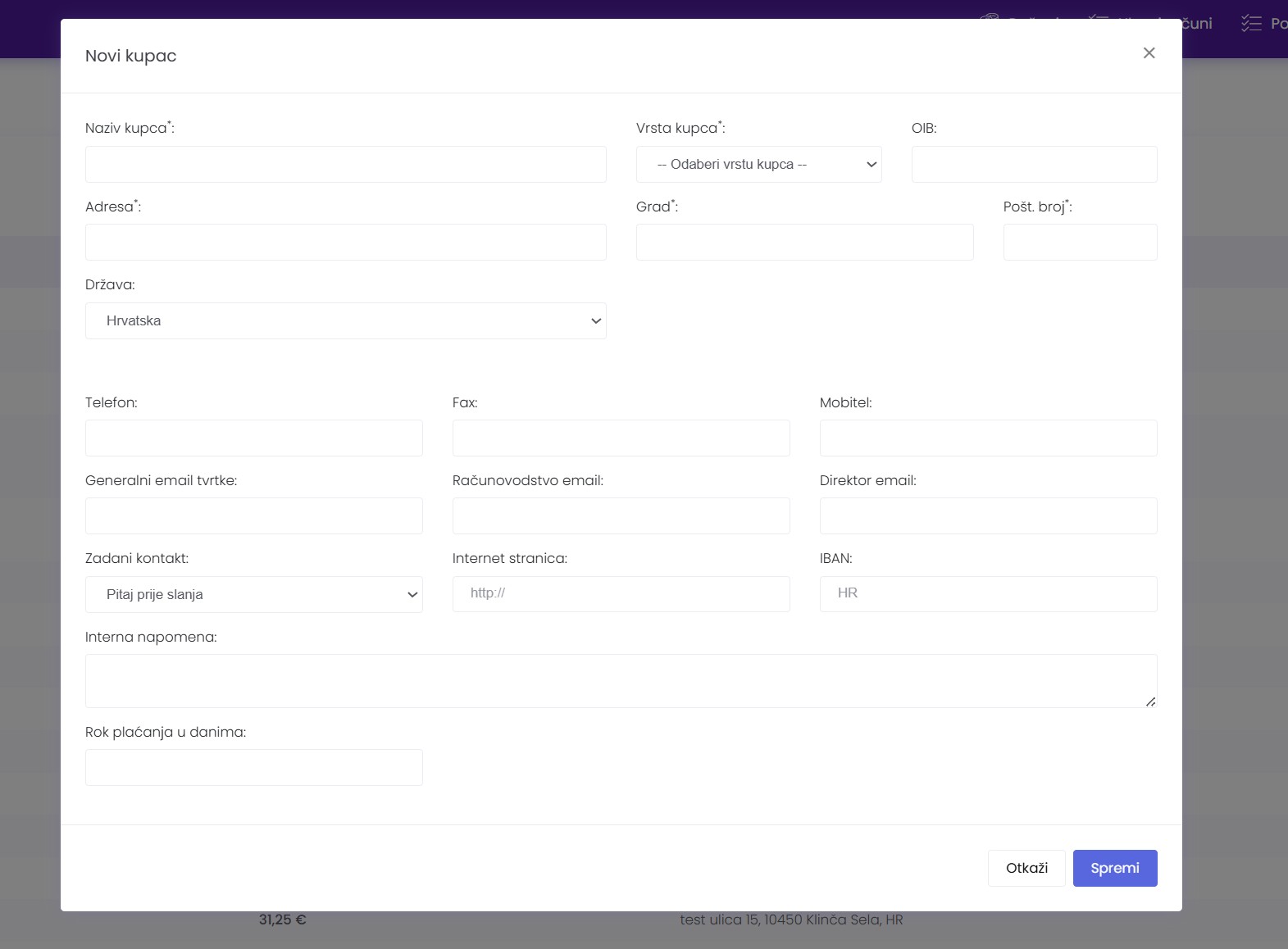Click the Mobitel input field
1288x949 pixels.
tap(989, 438)
